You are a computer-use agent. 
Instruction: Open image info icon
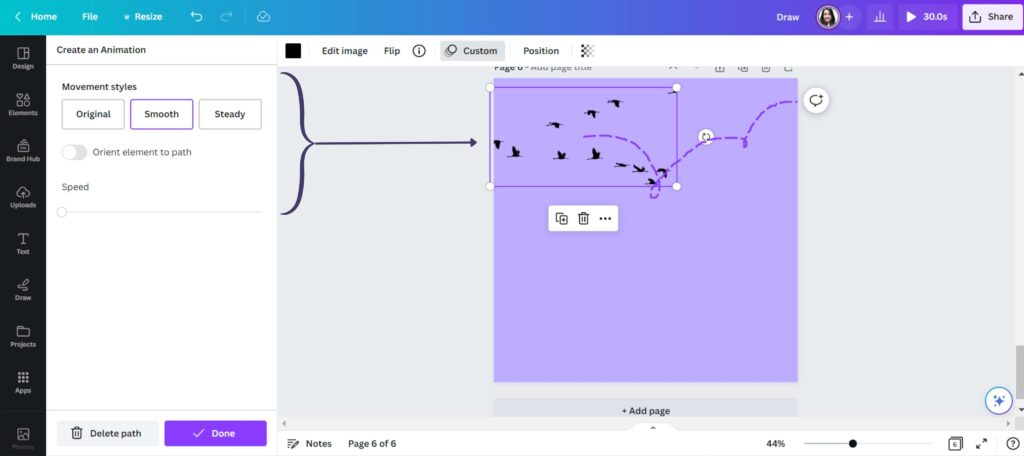tap(419, 51)
